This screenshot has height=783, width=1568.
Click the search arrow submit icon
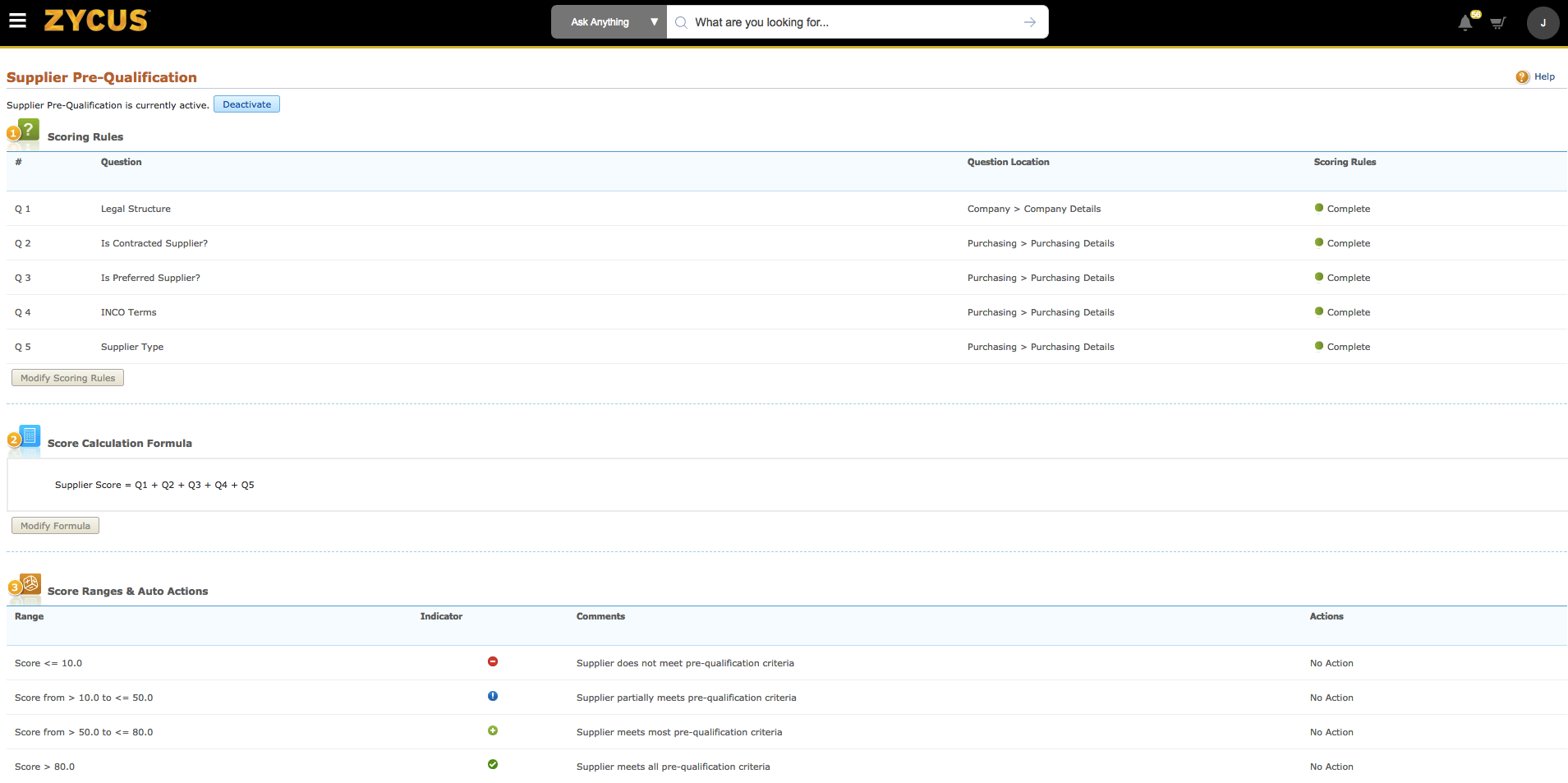[1030, 22]
